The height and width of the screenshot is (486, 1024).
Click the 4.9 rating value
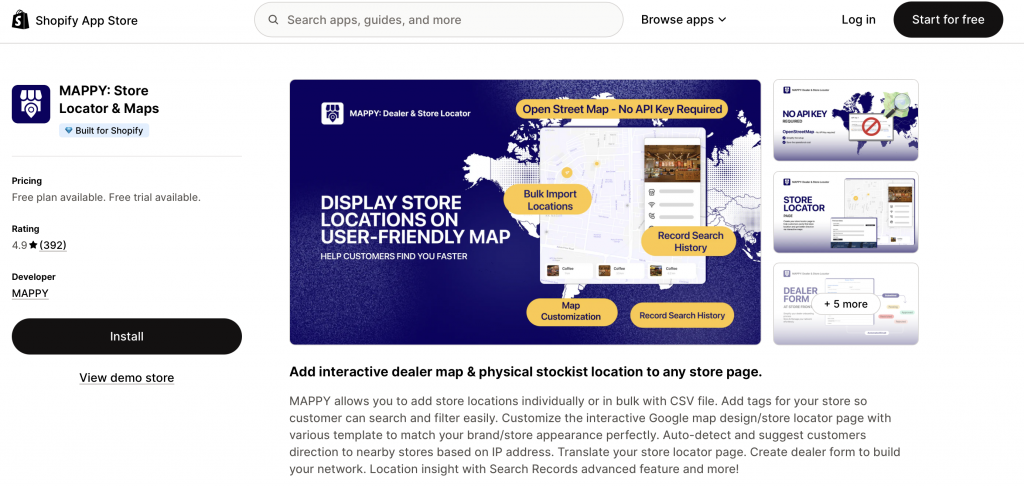tap(19, 246)
